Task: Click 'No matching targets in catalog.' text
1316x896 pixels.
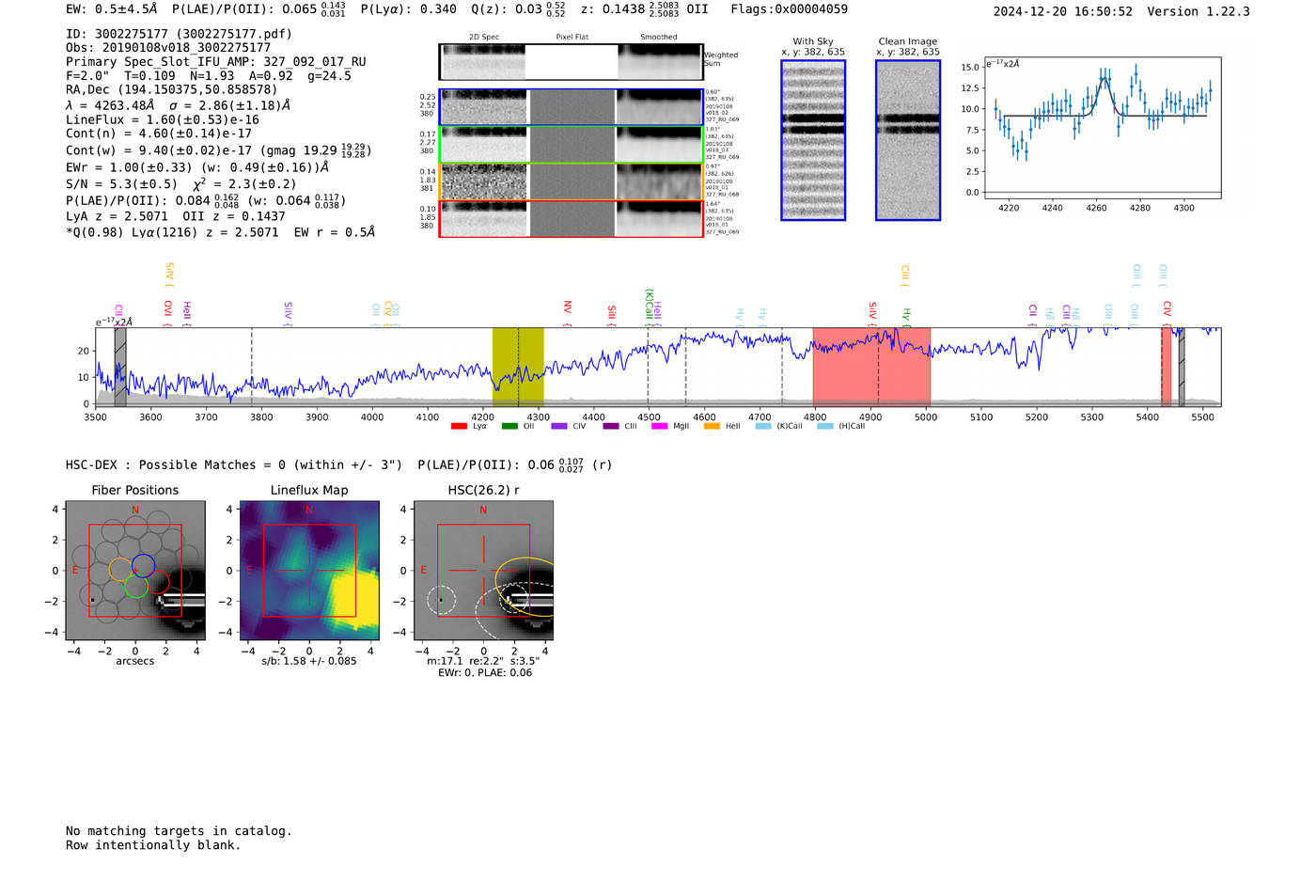Action: click(179, 831)
